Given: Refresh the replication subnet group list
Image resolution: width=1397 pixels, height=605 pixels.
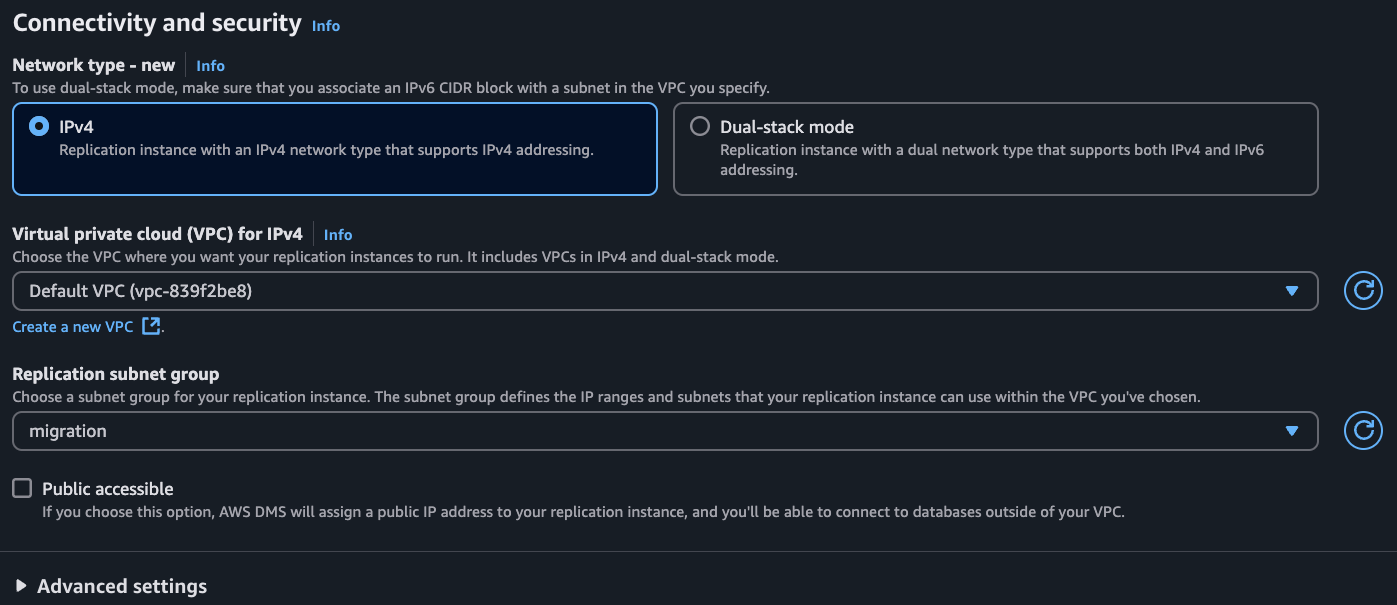Looking at the screenshot, I should pyautogui.click(x=1363, y=431).
